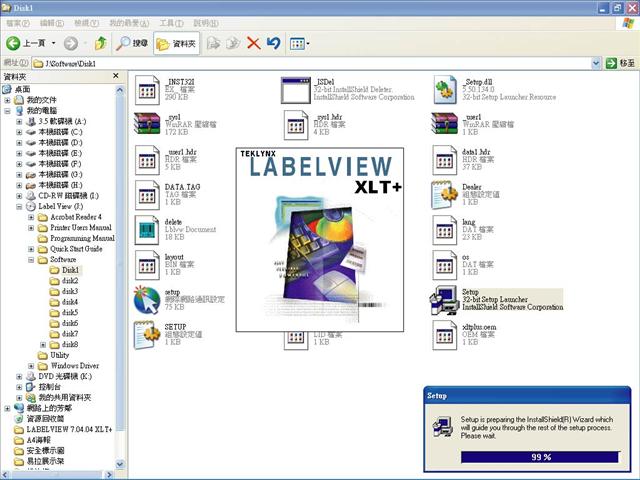Click the tree scroll-down arrow
The image size is (640, 480).
click(x=120, y=464)
